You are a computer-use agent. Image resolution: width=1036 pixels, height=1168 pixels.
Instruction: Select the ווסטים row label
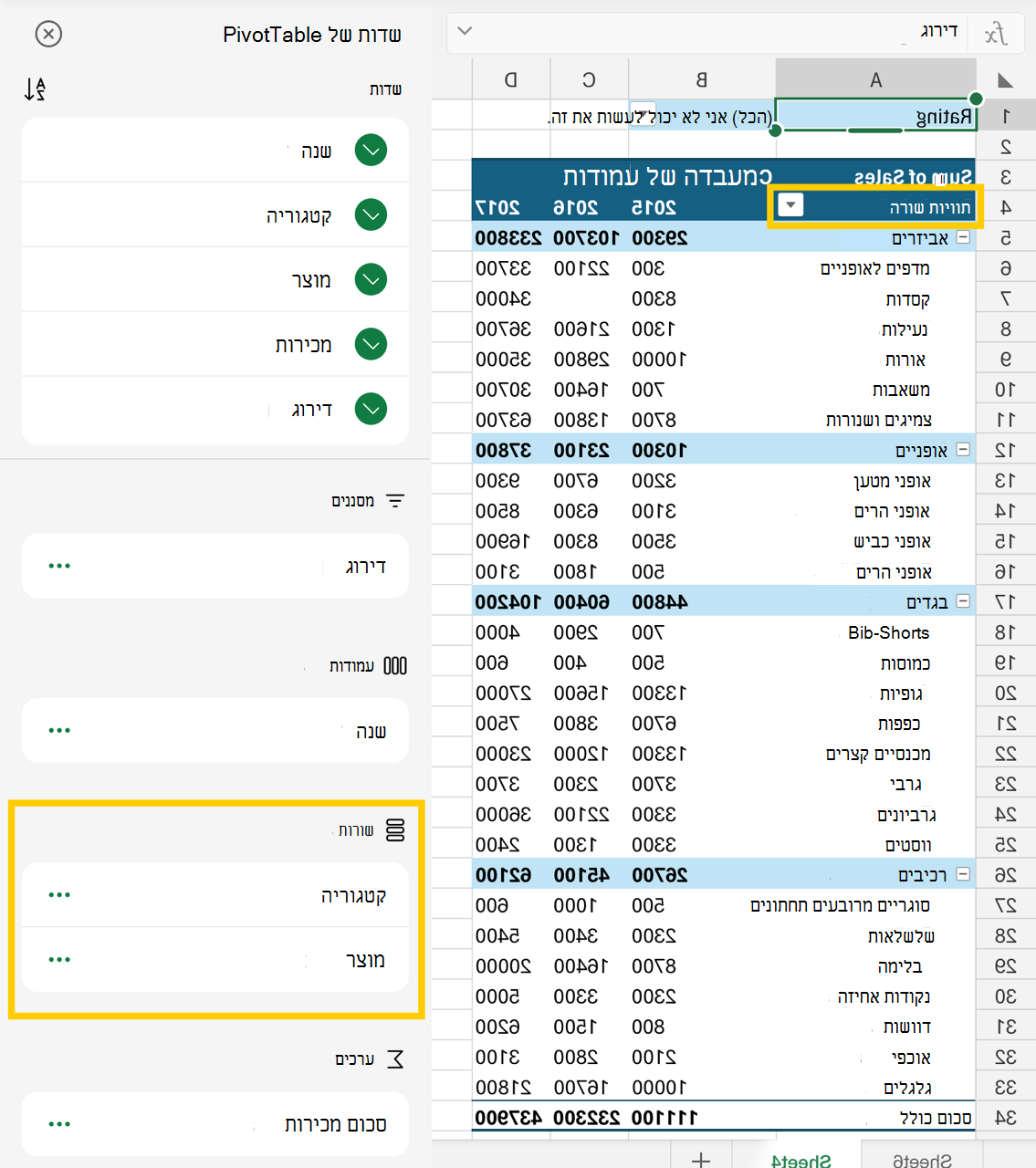tap(908, 845)
